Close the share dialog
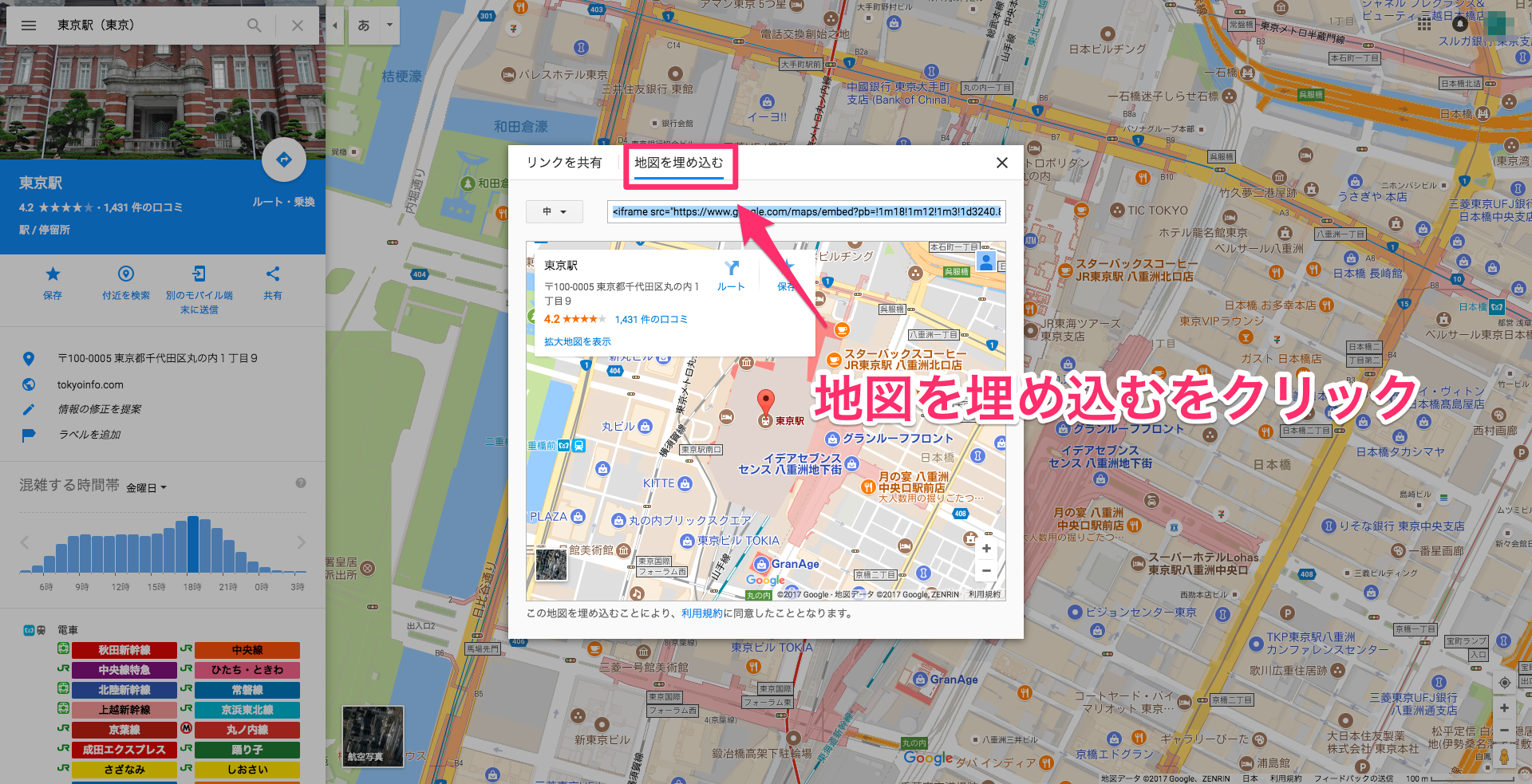This screenshot has height=784, width=1532. tap(1002, 163)
